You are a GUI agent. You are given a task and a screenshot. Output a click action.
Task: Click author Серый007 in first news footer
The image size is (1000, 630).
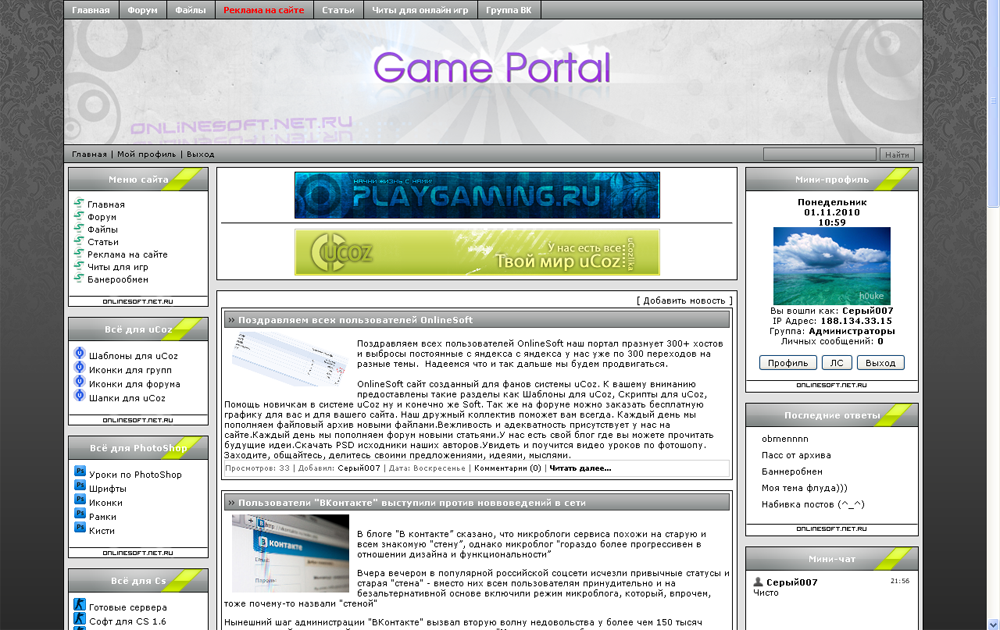(x=358, y=468)
